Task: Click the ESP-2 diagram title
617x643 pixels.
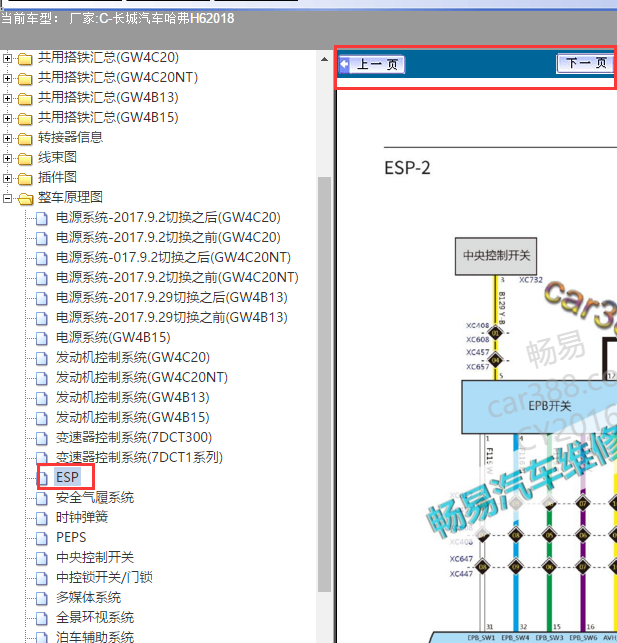Action: point(408,168)
